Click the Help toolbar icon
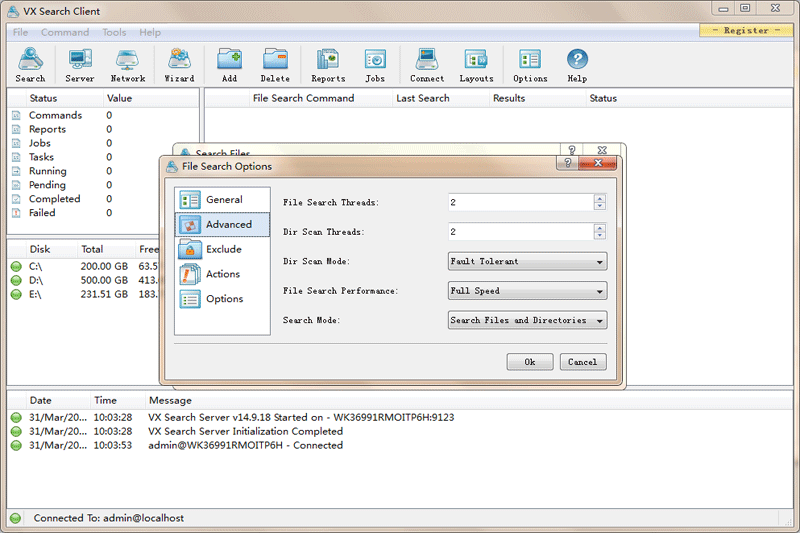This screenshot has width=800, height=533. pos(577,65)
